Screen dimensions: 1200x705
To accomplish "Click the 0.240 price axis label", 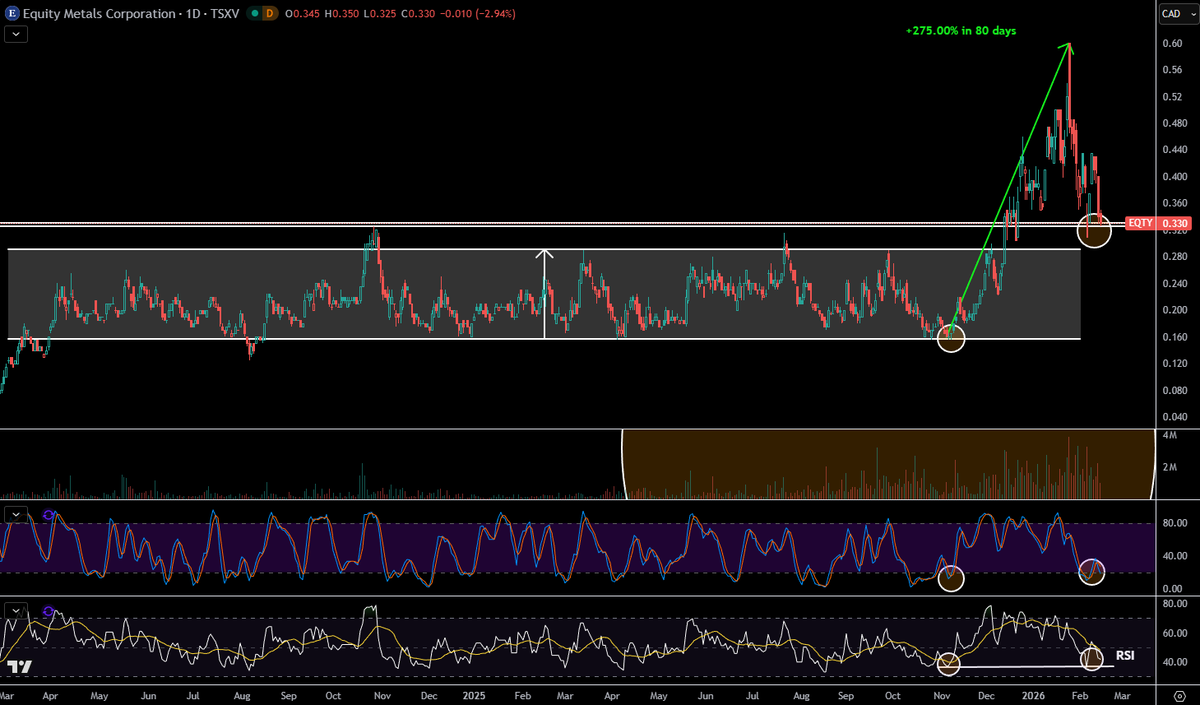I will click(1174, 283).
